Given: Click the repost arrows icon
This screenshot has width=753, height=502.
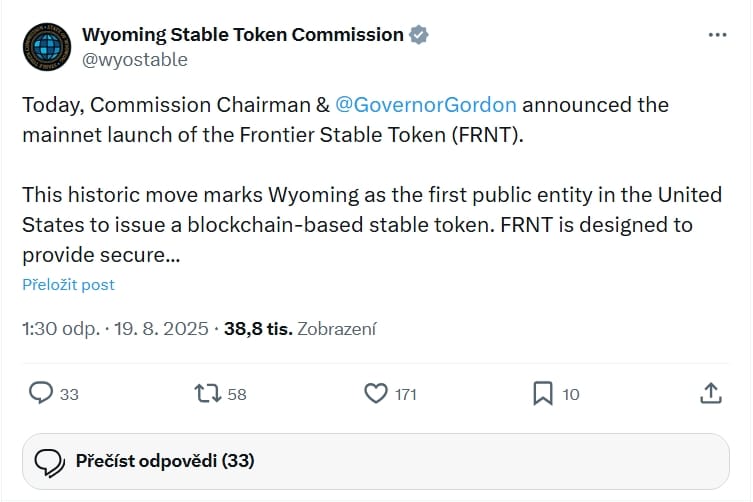Looking at the screenshot, I should (208, 394).
